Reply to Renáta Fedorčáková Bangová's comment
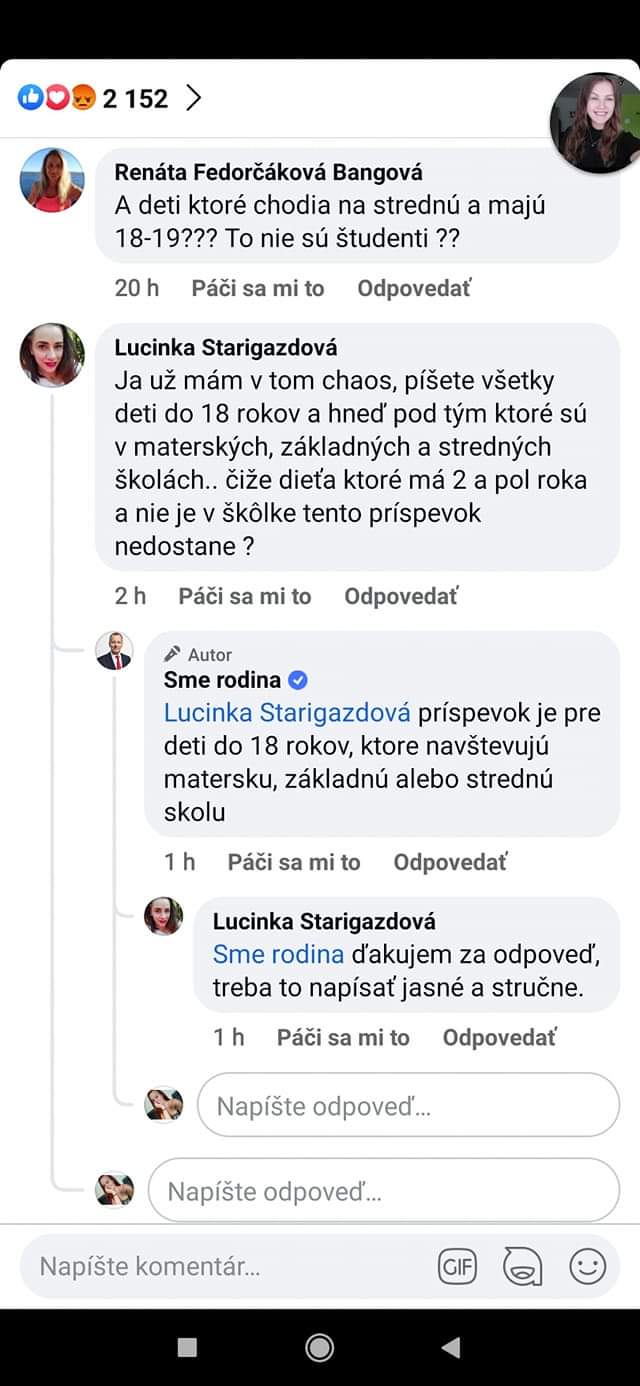 tap(414, 288)
